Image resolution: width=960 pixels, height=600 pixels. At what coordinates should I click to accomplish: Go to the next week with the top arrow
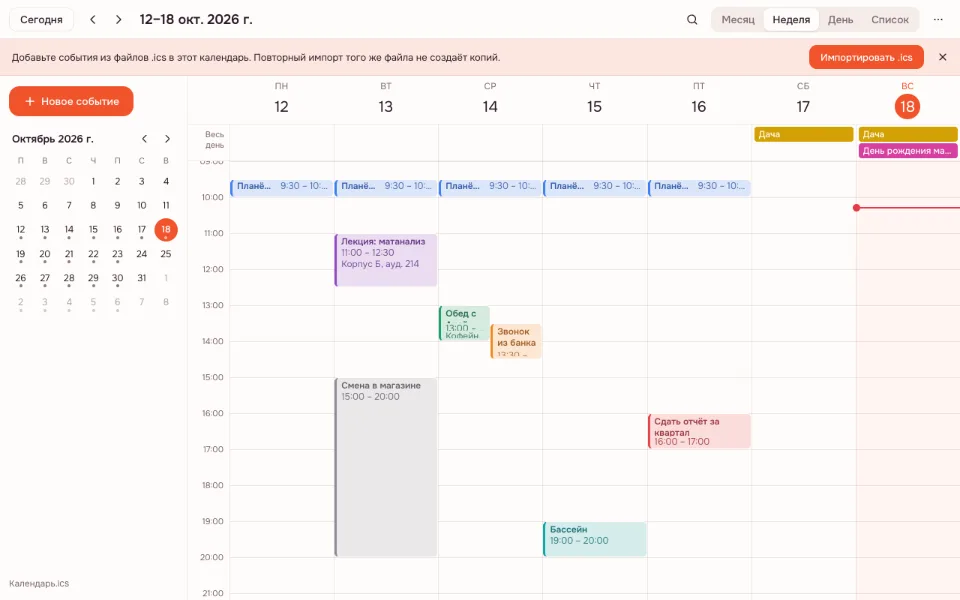pyautogui.click(x=119, y=20)
